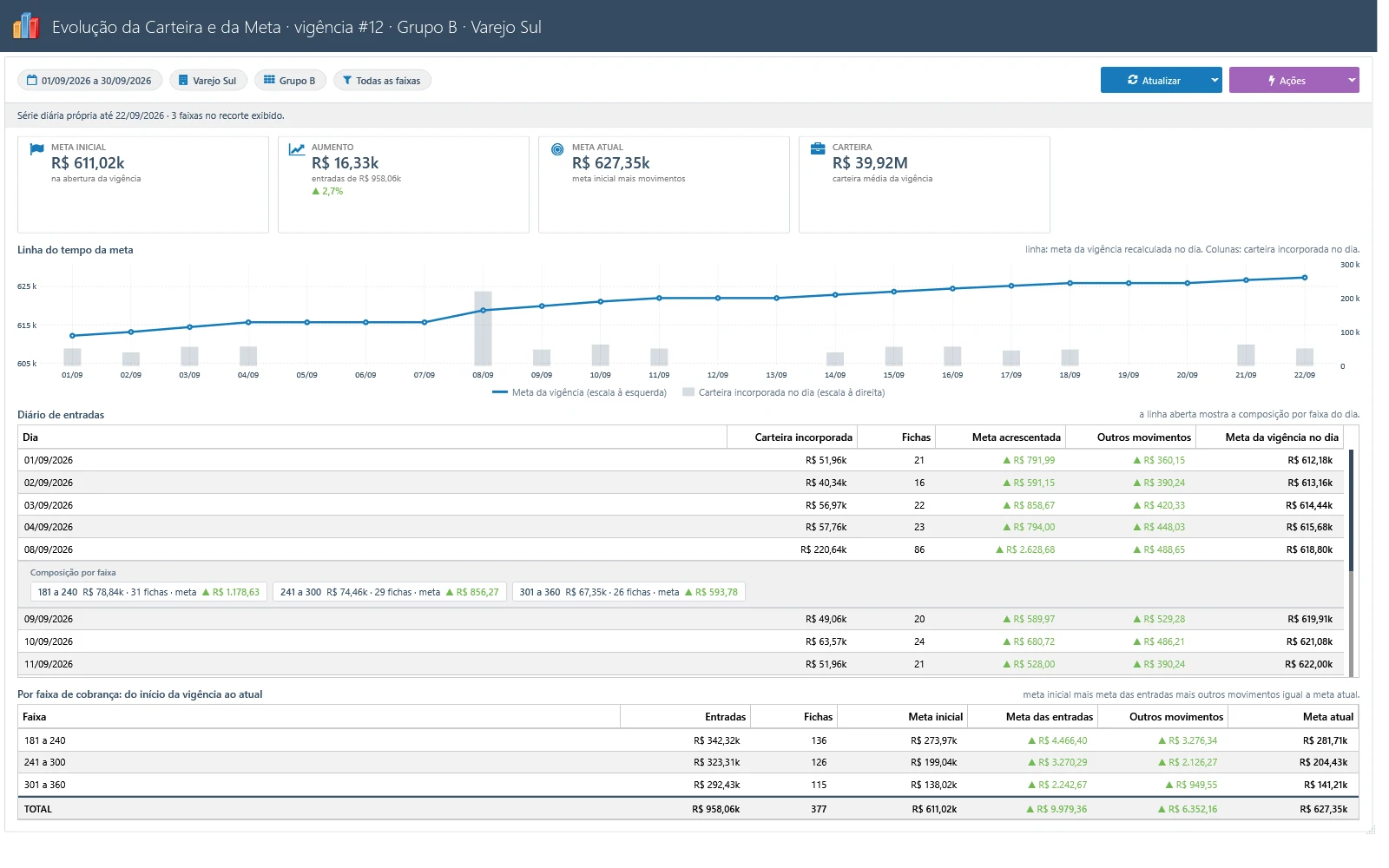Click the briefcase icon on Carteira card
Screen dimensions: 1389x868
[818, 148]
